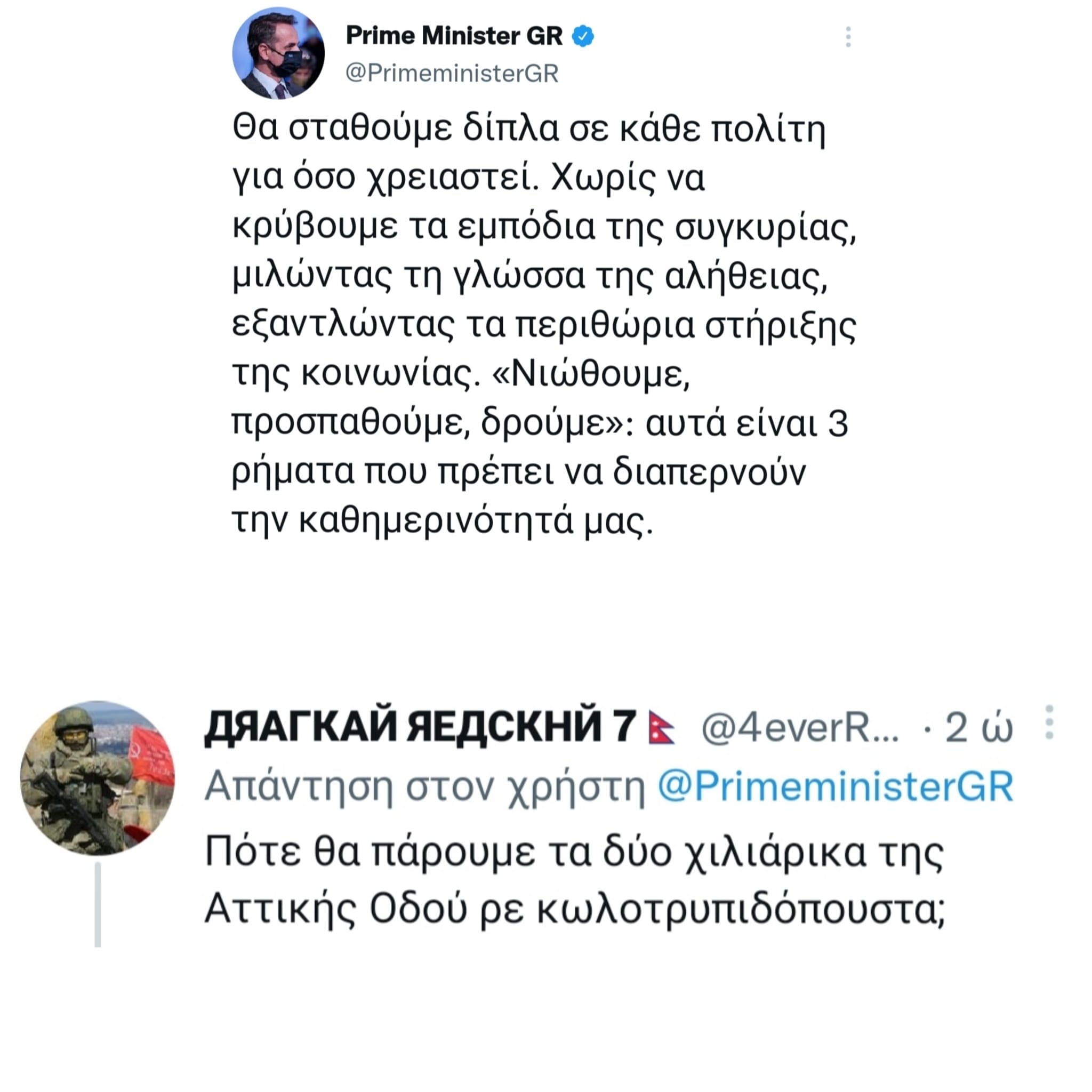Click the vertical thread line below the reply avatar

tap(98, 904)
